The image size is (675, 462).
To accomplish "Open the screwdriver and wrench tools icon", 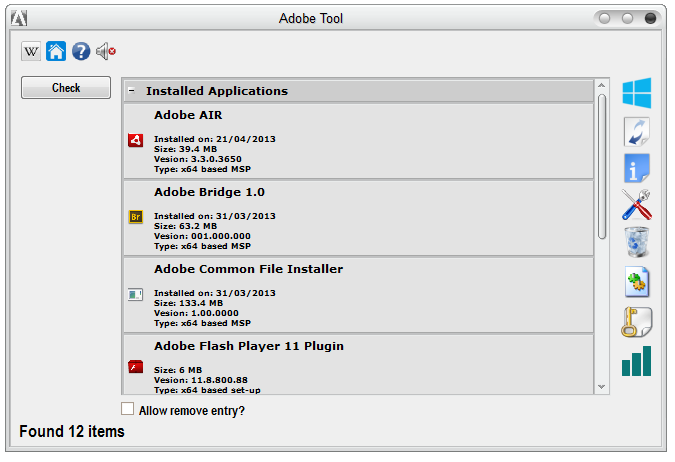I will (637, 205).
